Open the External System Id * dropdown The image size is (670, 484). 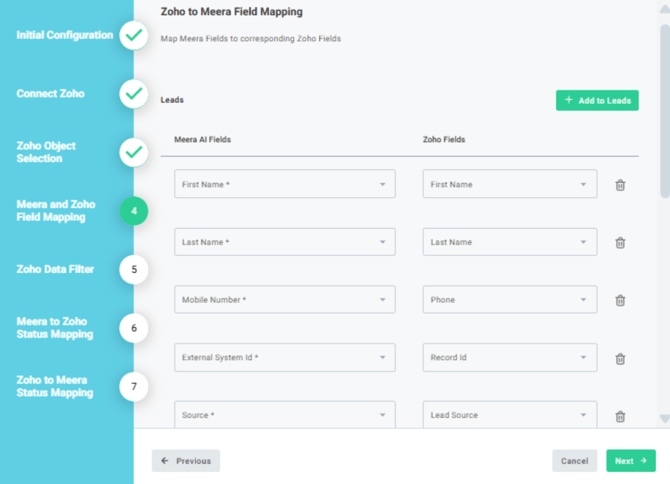click(285, 357)
